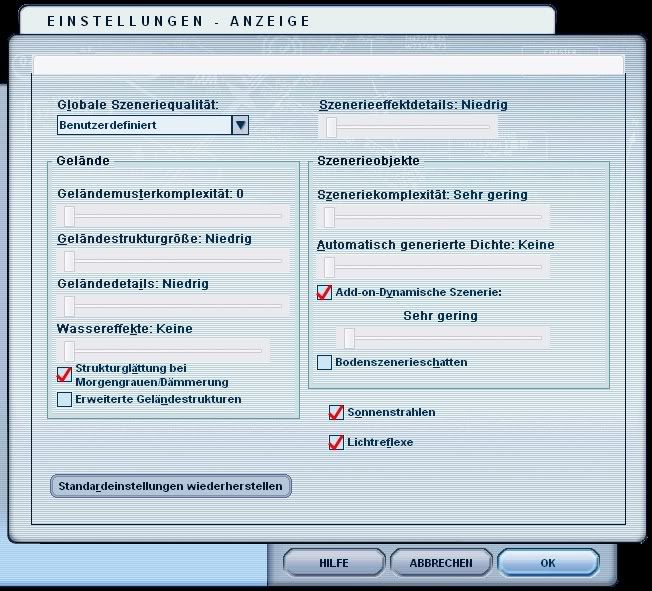The image size is (652, 591).
Task: Click the Benutzerdefiniert combo box field
Action: [144, 125]
